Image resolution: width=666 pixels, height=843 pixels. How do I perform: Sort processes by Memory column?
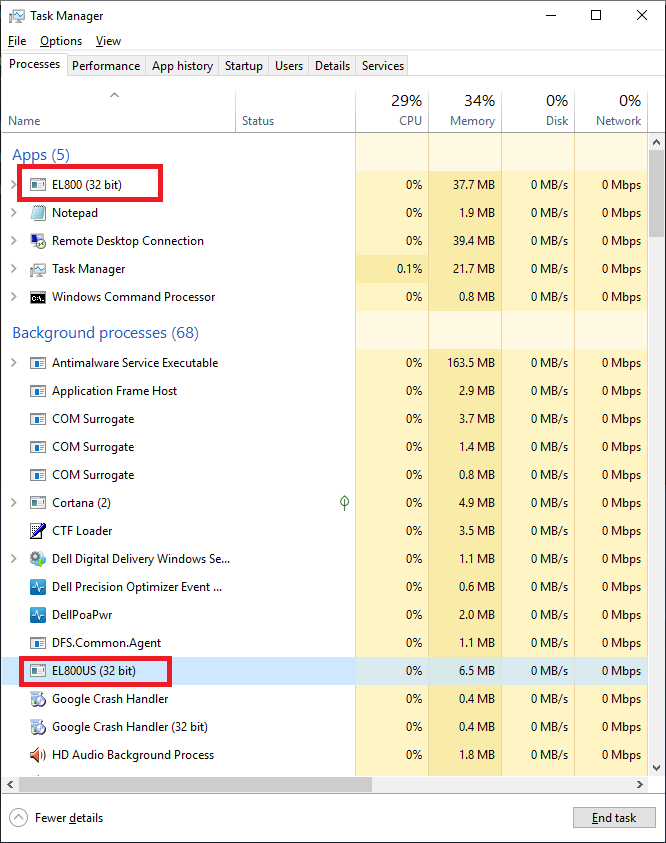coord(466,111)
